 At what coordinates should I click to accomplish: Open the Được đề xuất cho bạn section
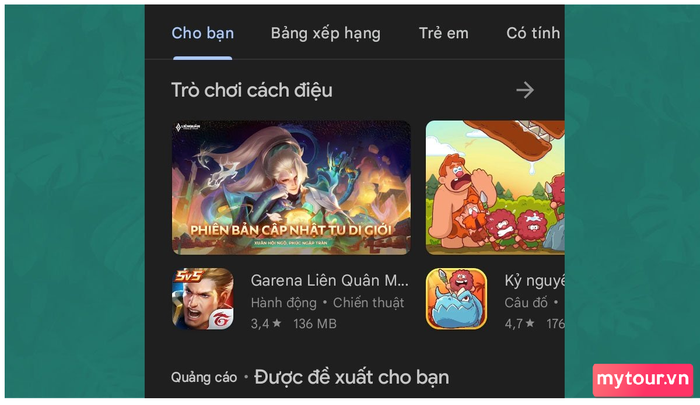click(351, 377)
